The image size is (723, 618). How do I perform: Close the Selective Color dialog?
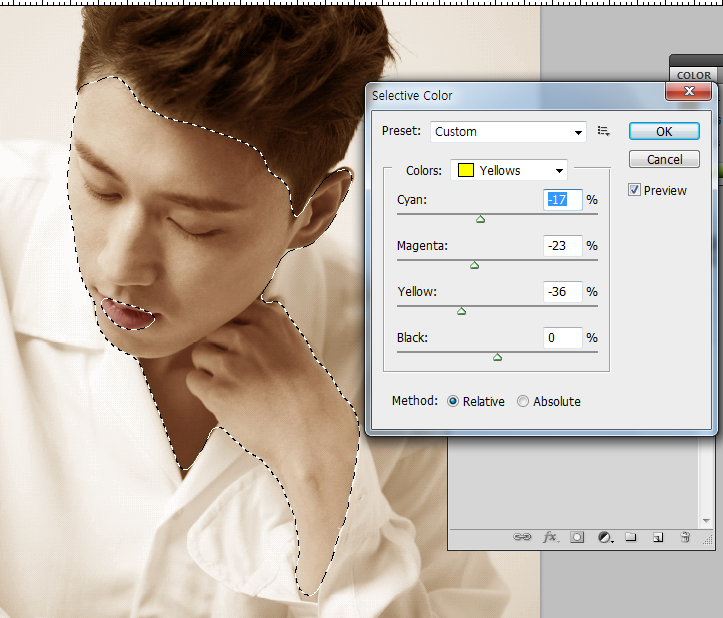[x=688, y=91]
